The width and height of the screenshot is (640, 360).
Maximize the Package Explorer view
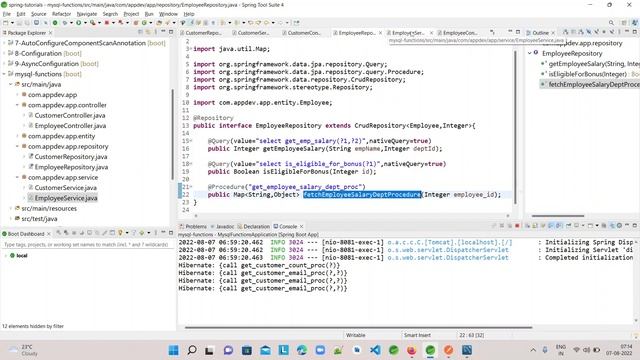pos(171,32)
